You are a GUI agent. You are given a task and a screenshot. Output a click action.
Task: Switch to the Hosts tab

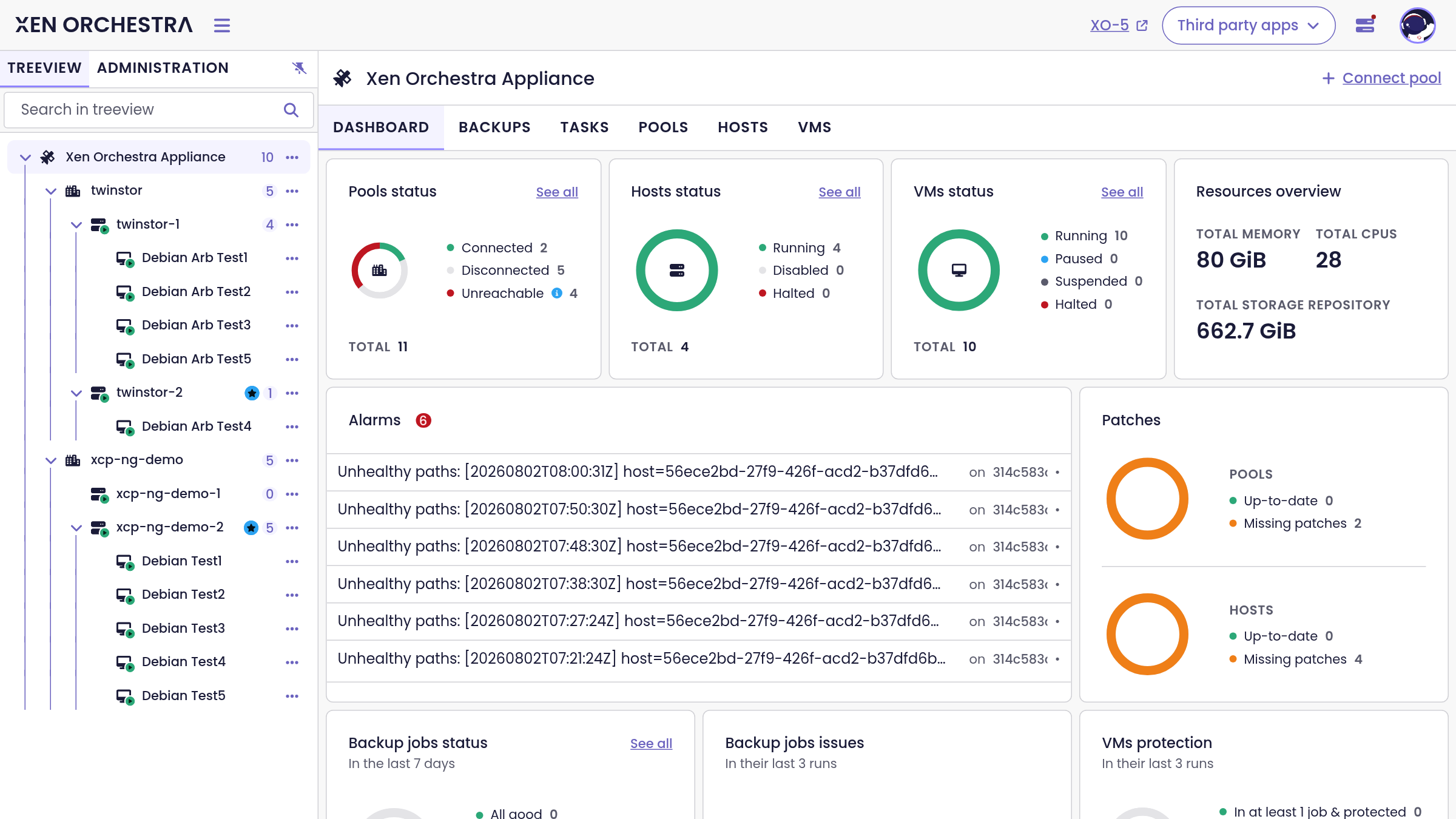(743, 127)
